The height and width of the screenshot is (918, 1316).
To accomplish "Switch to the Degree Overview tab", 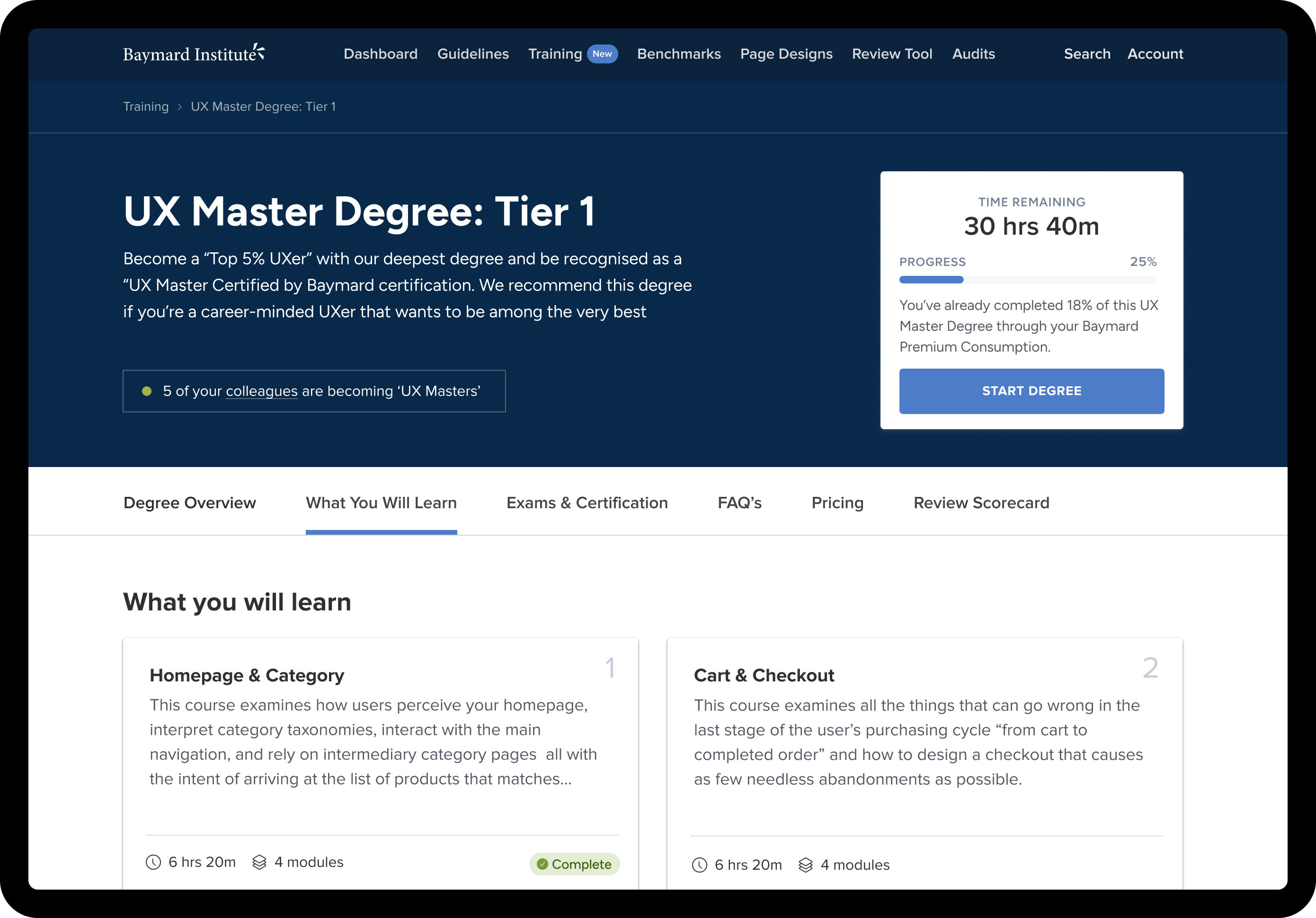I will coord(190,503).
